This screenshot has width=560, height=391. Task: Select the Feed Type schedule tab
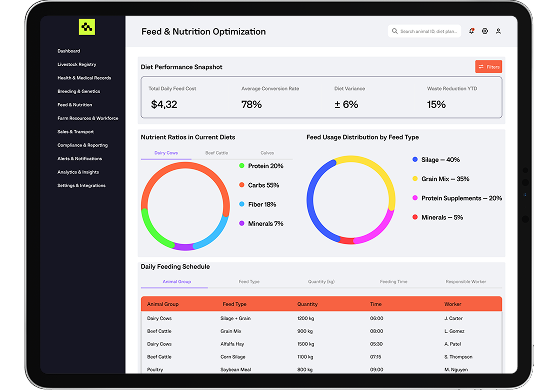click(249, 281)
